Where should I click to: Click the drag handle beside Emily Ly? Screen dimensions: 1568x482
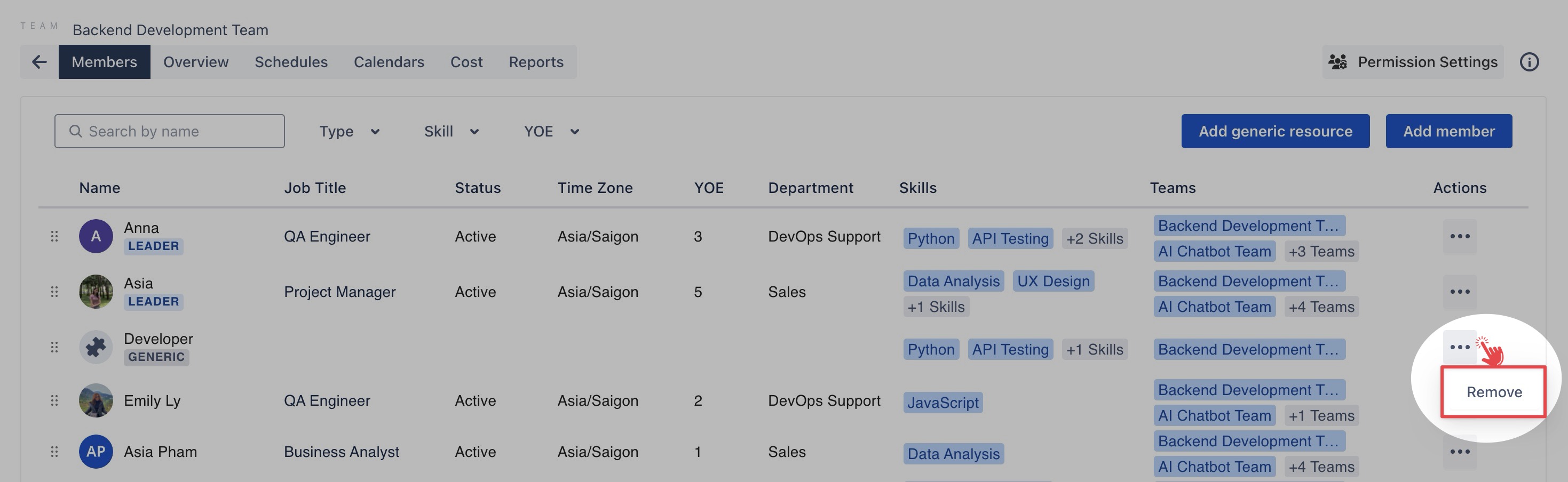coord(54,400)
